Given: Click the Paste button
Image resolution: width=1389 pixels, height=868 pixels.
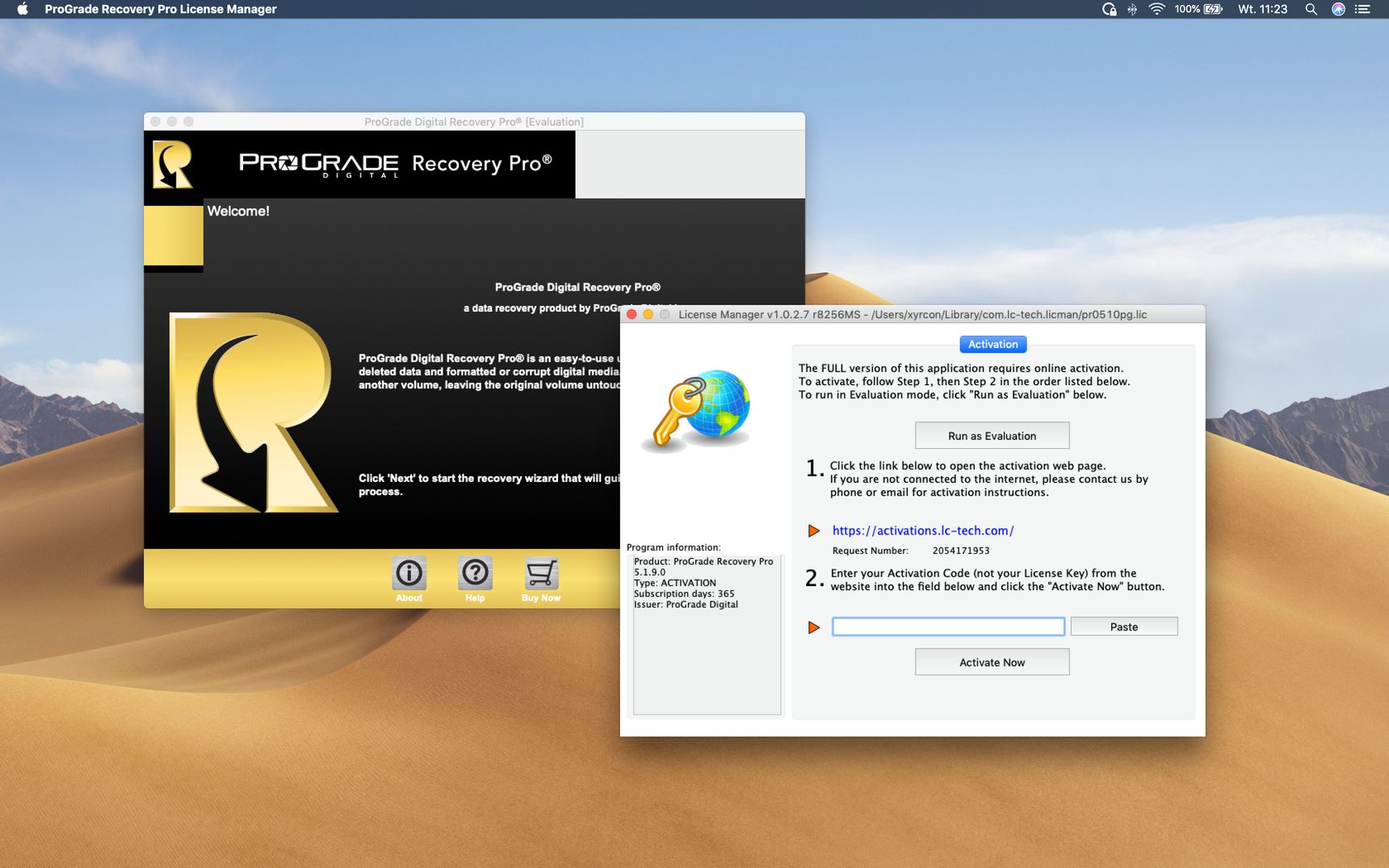Looking at the screenshot, I should tap(1123, 627).
